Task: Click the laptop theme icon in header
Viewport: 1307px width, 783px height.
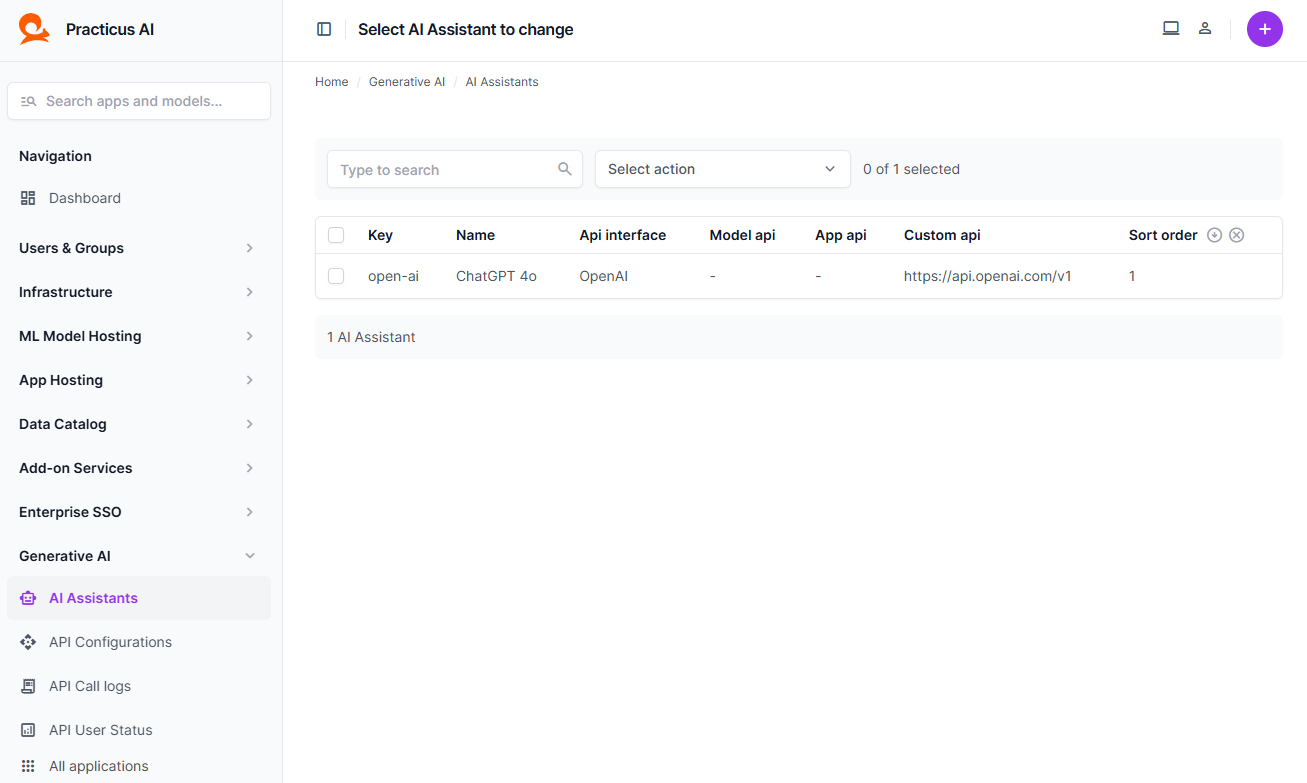Action: coord(1171,28)
